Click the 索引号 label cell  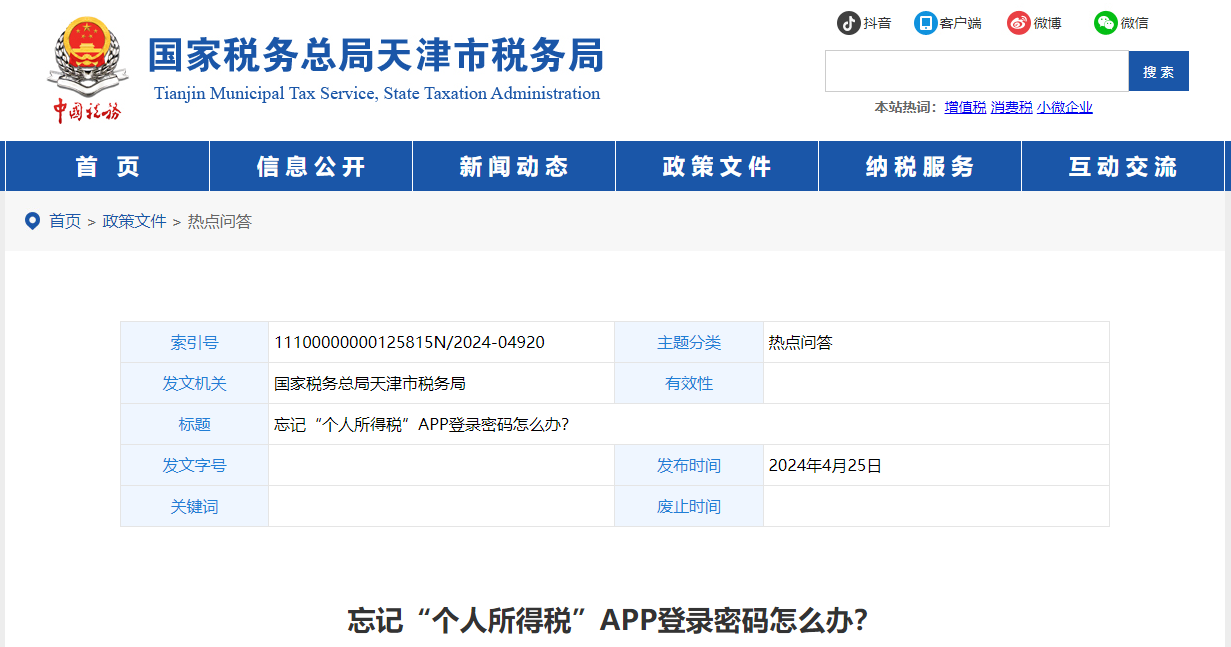(194, 342)
